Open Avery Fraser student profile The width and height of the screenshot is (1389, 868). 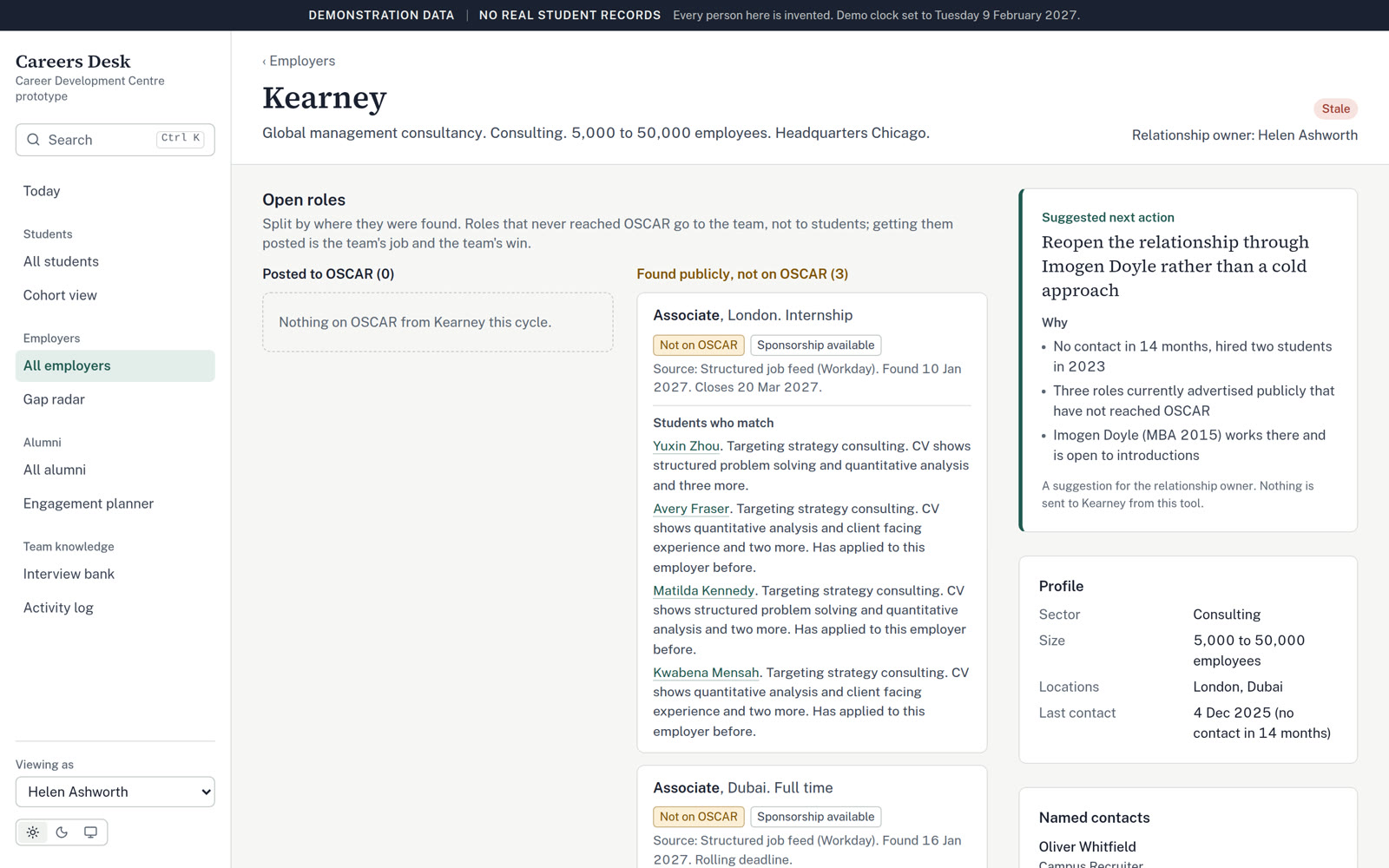pos(691,509)
